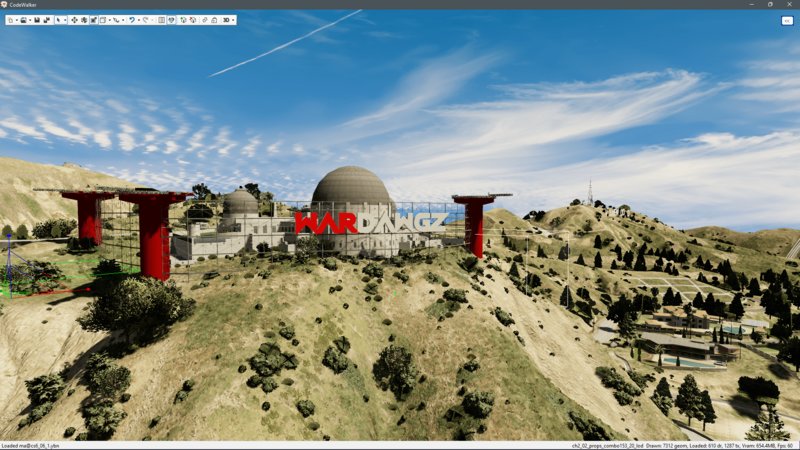Click the 'Fps: 60' status bar text
This screenshot has height=450, width=800.
point(787,446)
